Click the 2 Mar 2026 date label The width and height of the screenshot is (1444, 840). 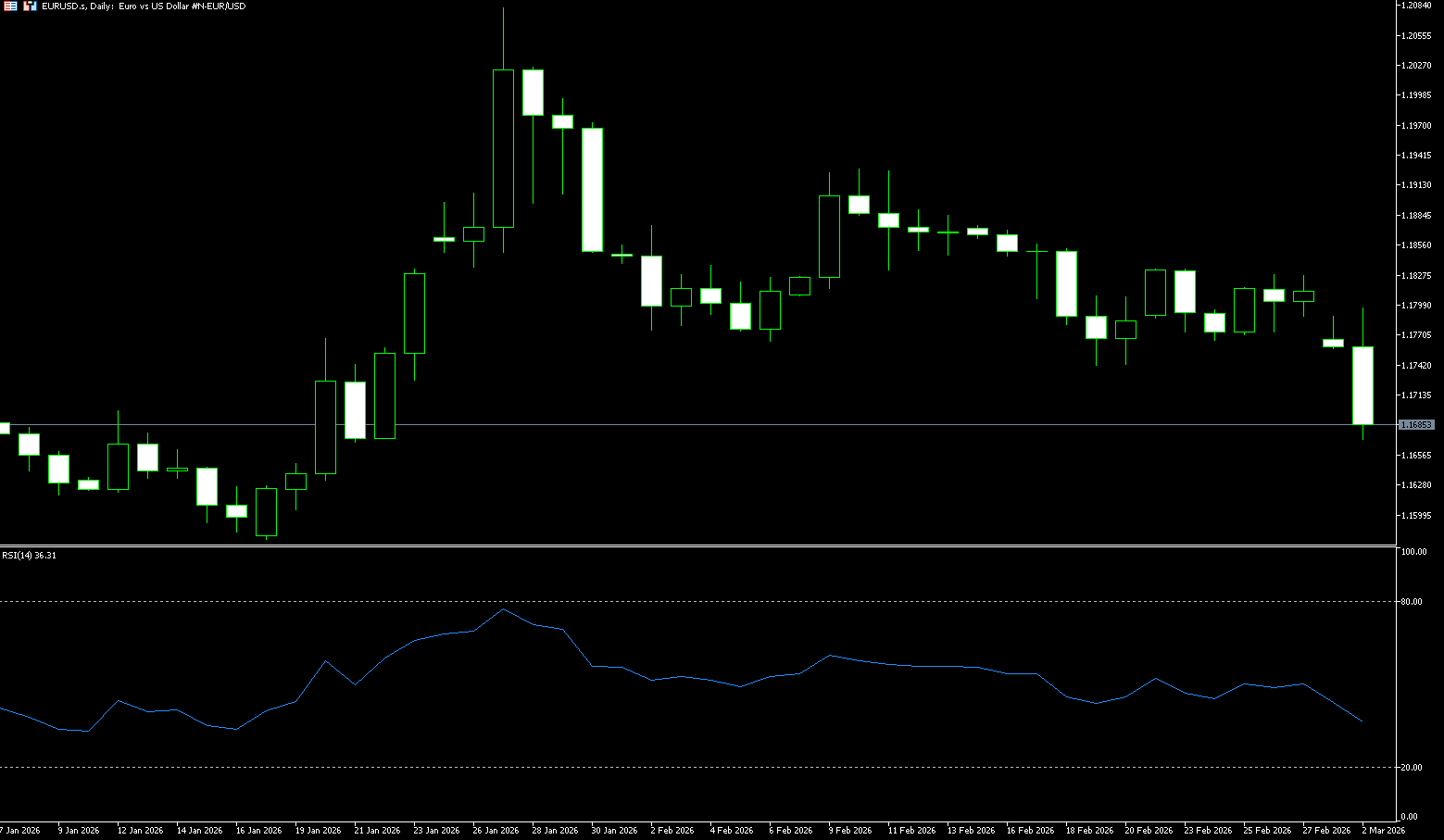pos(1383,831)
